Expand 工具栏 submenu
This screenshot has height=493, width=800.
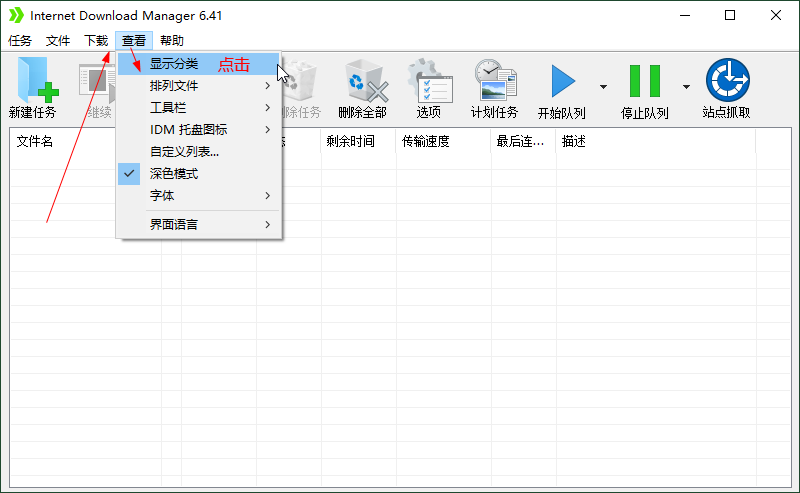[199, 108]
